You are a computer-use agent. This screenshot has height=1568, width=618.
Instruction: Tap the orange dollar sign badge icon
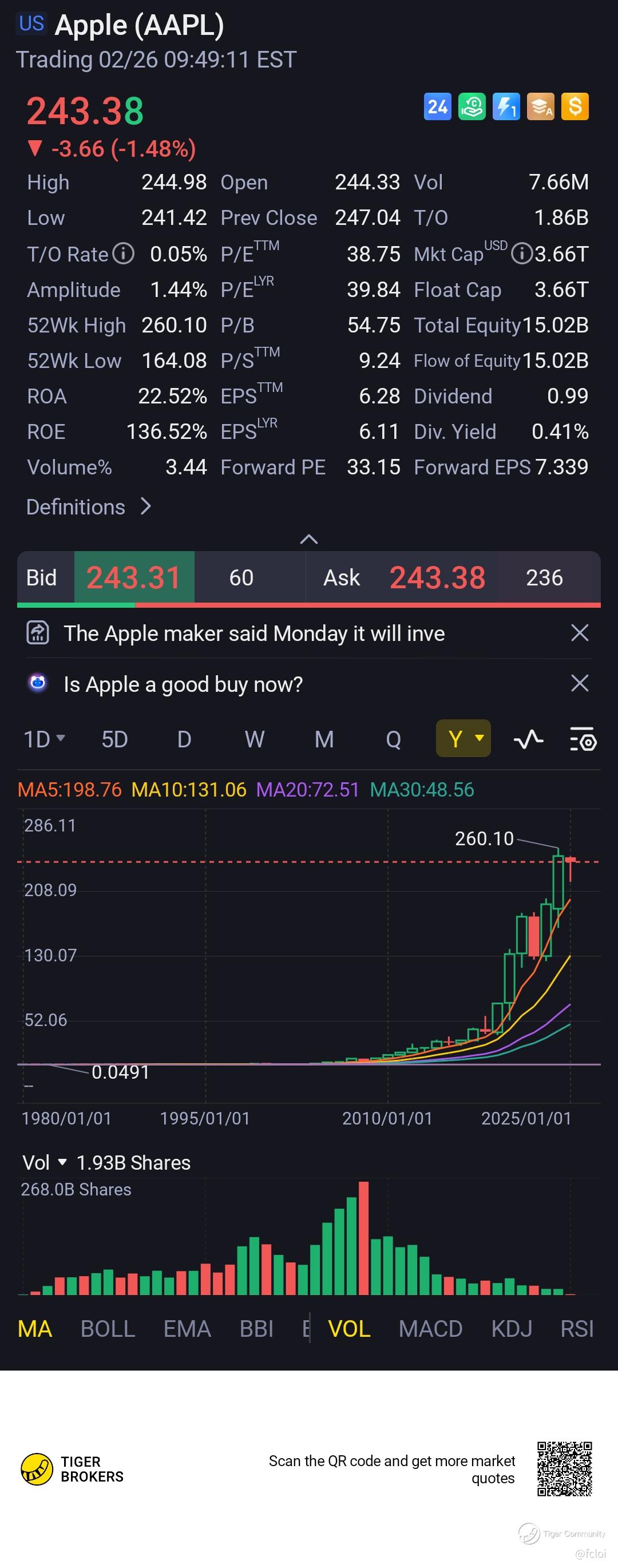[575, 106]
